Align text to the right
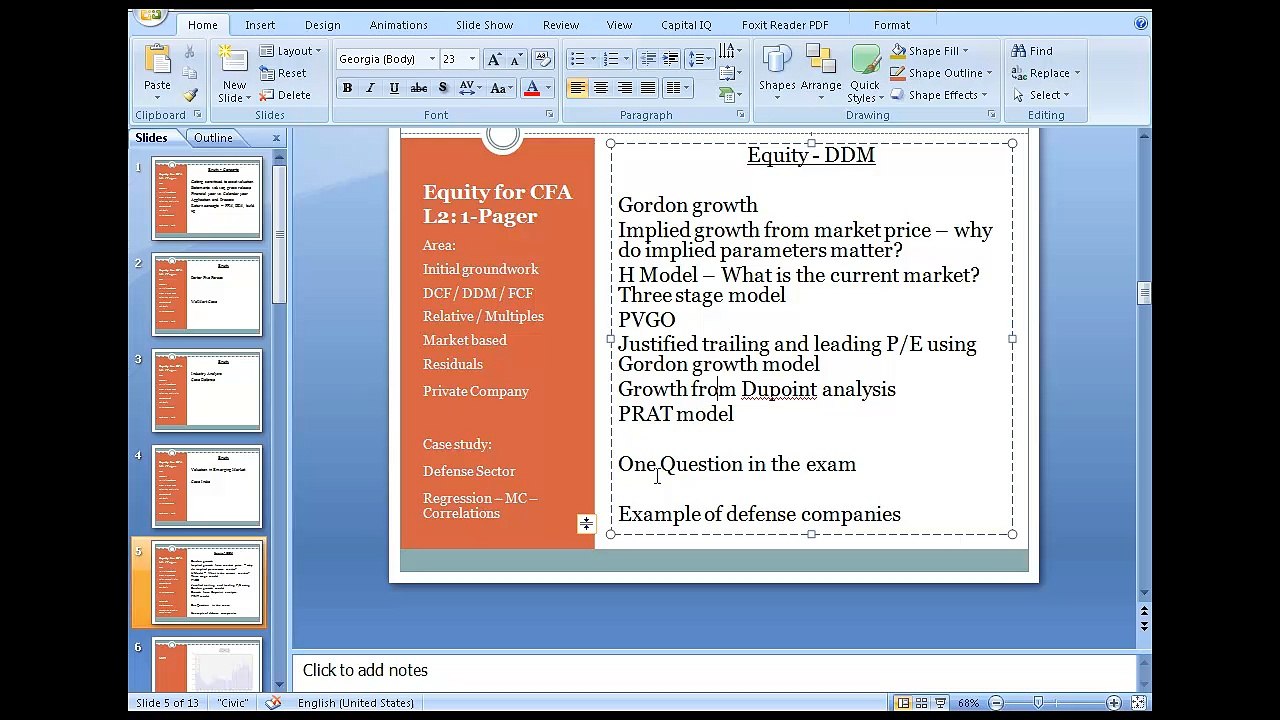Screen dimensions: 1280x720 point(625,88)
